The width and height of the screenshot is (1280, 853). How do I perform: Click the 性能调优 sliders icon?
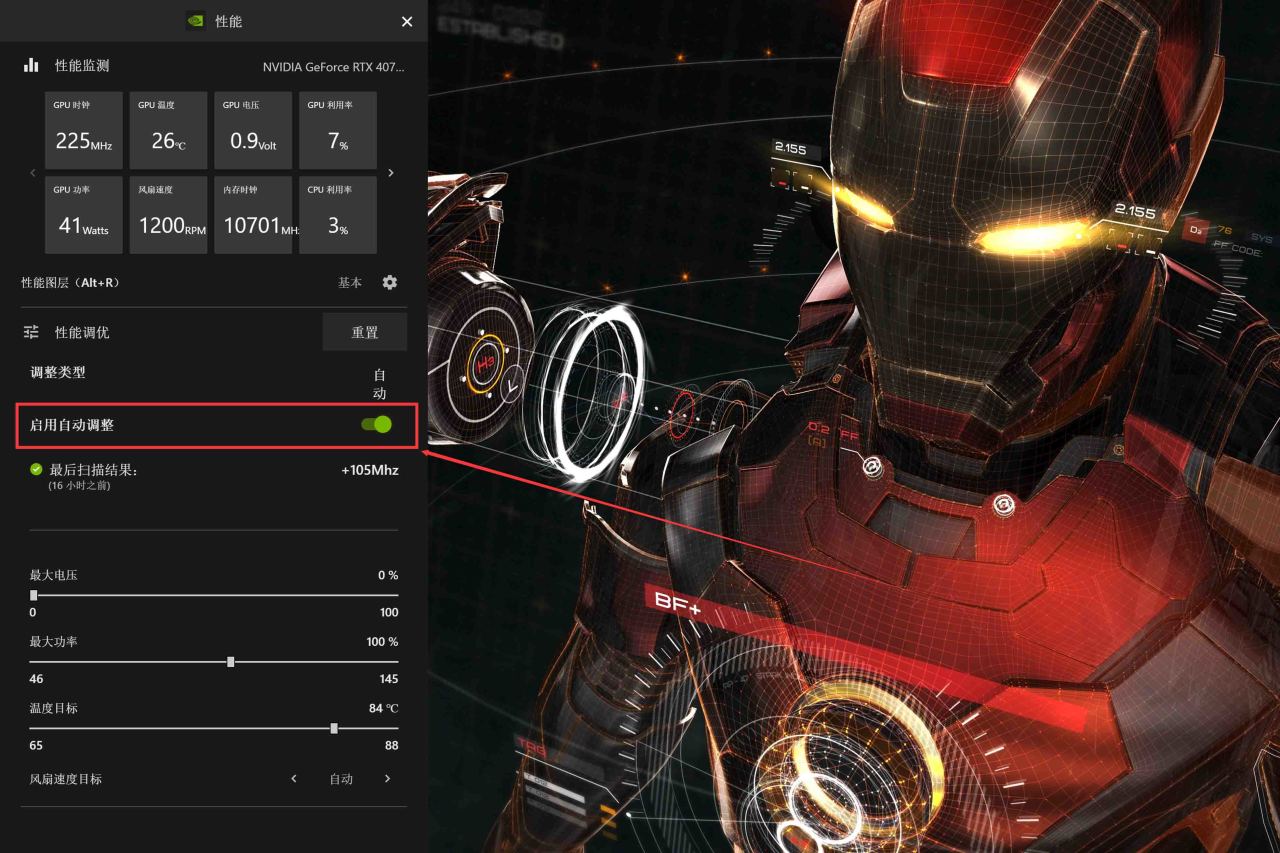[31, 332]
